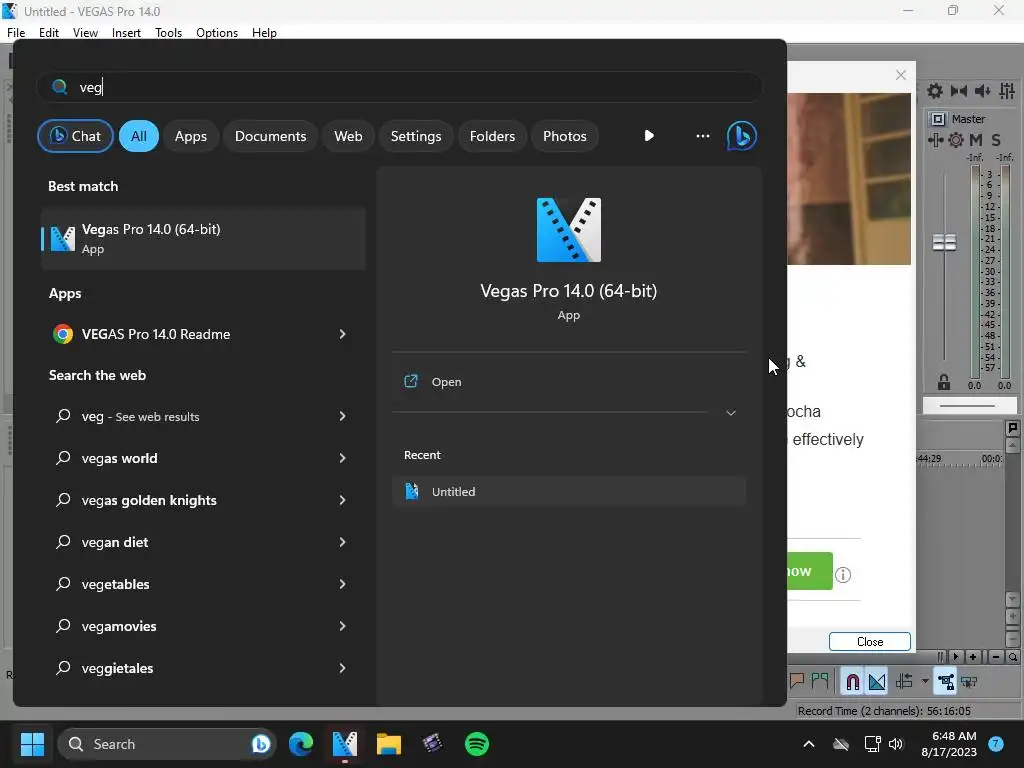Click the Close button in the popup dialog
This screenshot has width=1024, height=768.
coord(870,642)
